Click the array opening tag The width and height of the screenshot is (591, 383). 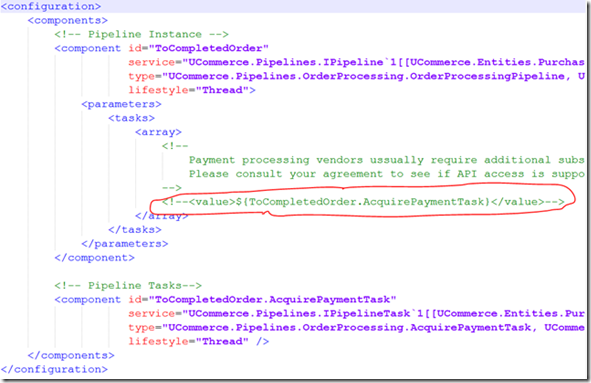(158, 132)
